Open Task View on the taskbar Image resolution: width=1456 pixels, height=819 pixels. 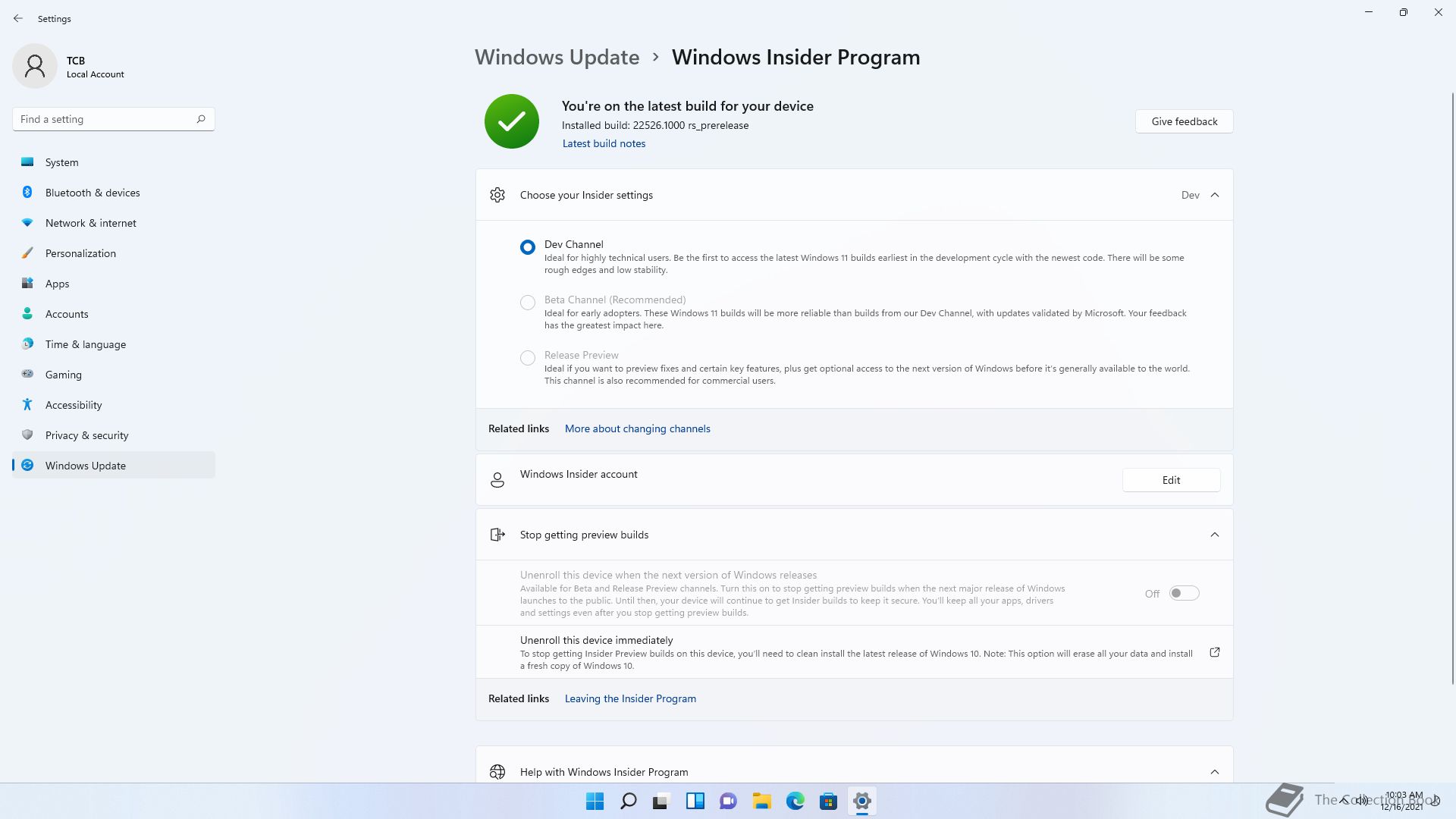coord(662,801)
